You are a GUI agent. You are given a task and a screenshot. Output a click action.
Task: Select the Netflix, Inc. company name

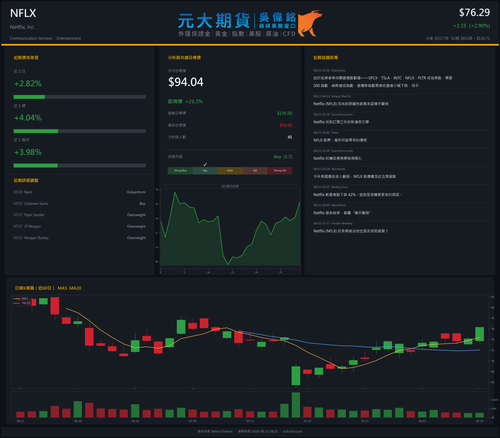click(x=22, y=27)
